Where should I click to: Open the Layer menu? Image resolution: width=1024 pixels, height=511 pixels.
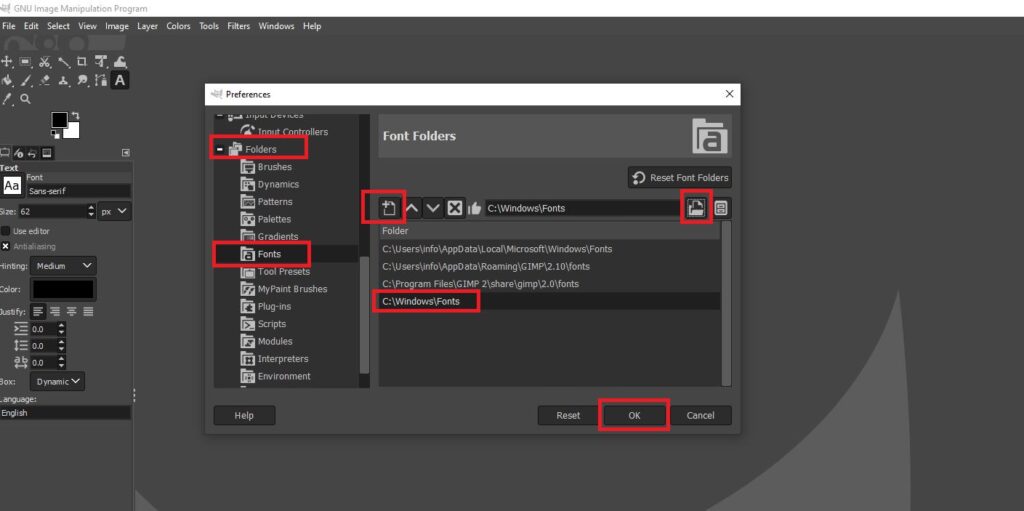[147, 26]
